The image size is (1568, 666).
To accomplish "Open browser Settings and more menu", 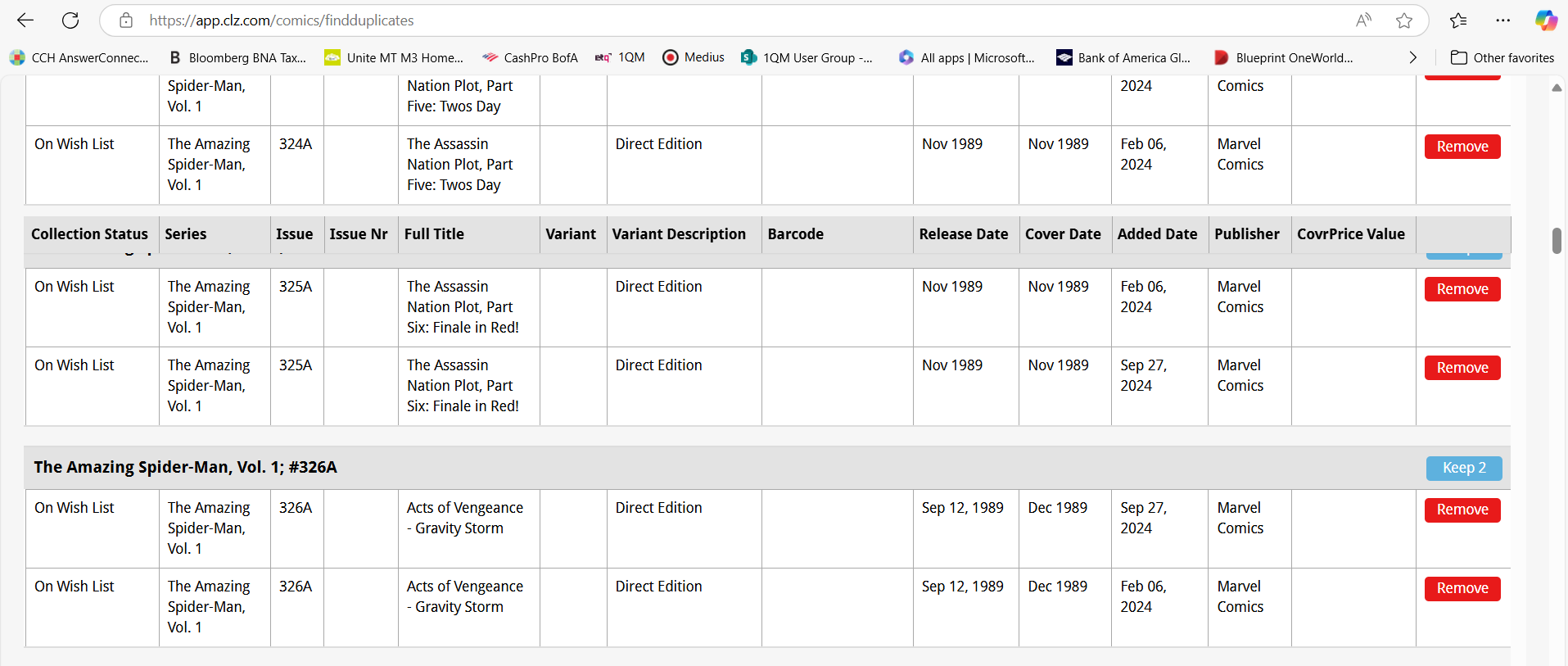I will point(1502,20).
